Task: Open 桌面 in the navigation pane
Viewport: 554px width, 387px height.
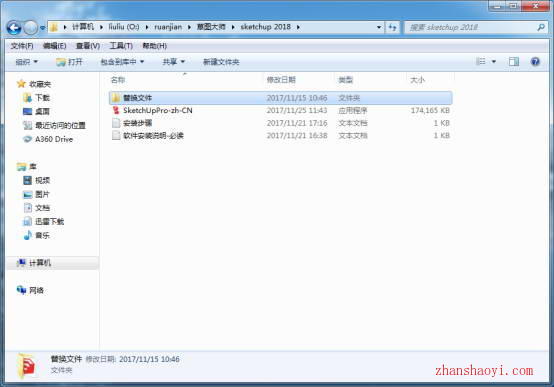Action: coord(42,112)
